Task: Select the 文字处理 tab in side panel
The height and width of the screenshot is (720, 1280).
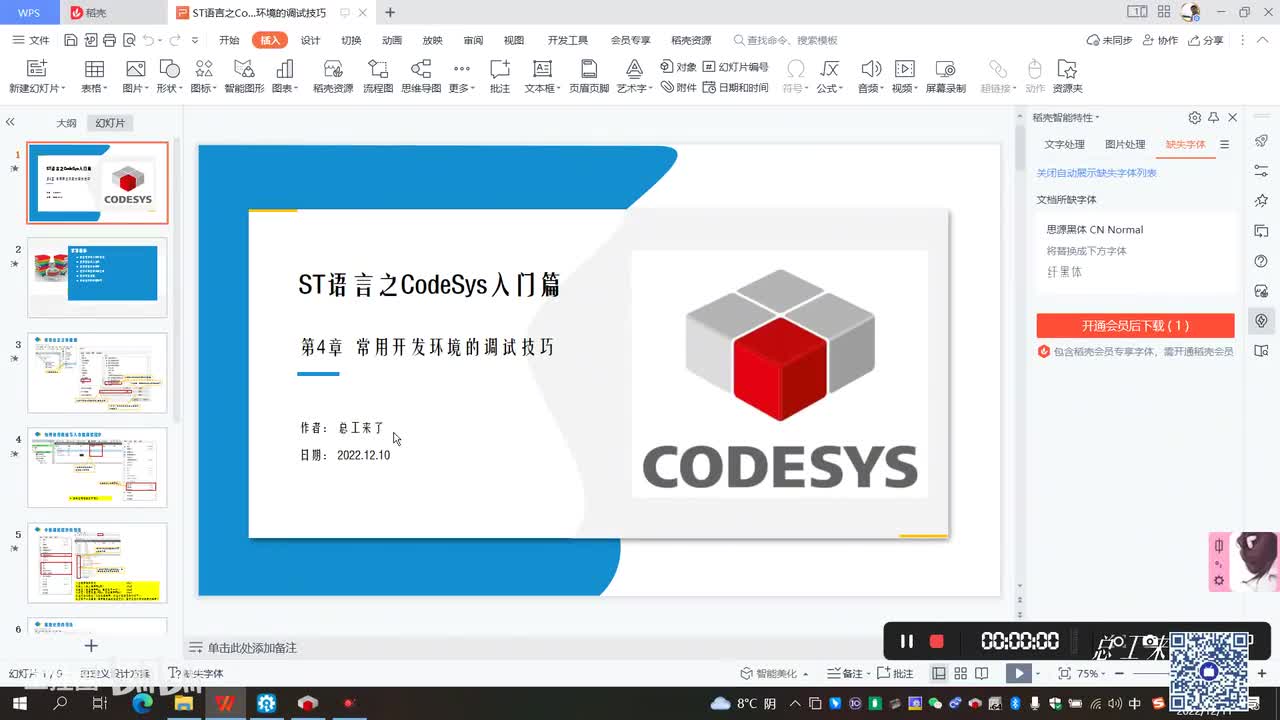Action: [1065, 144]
